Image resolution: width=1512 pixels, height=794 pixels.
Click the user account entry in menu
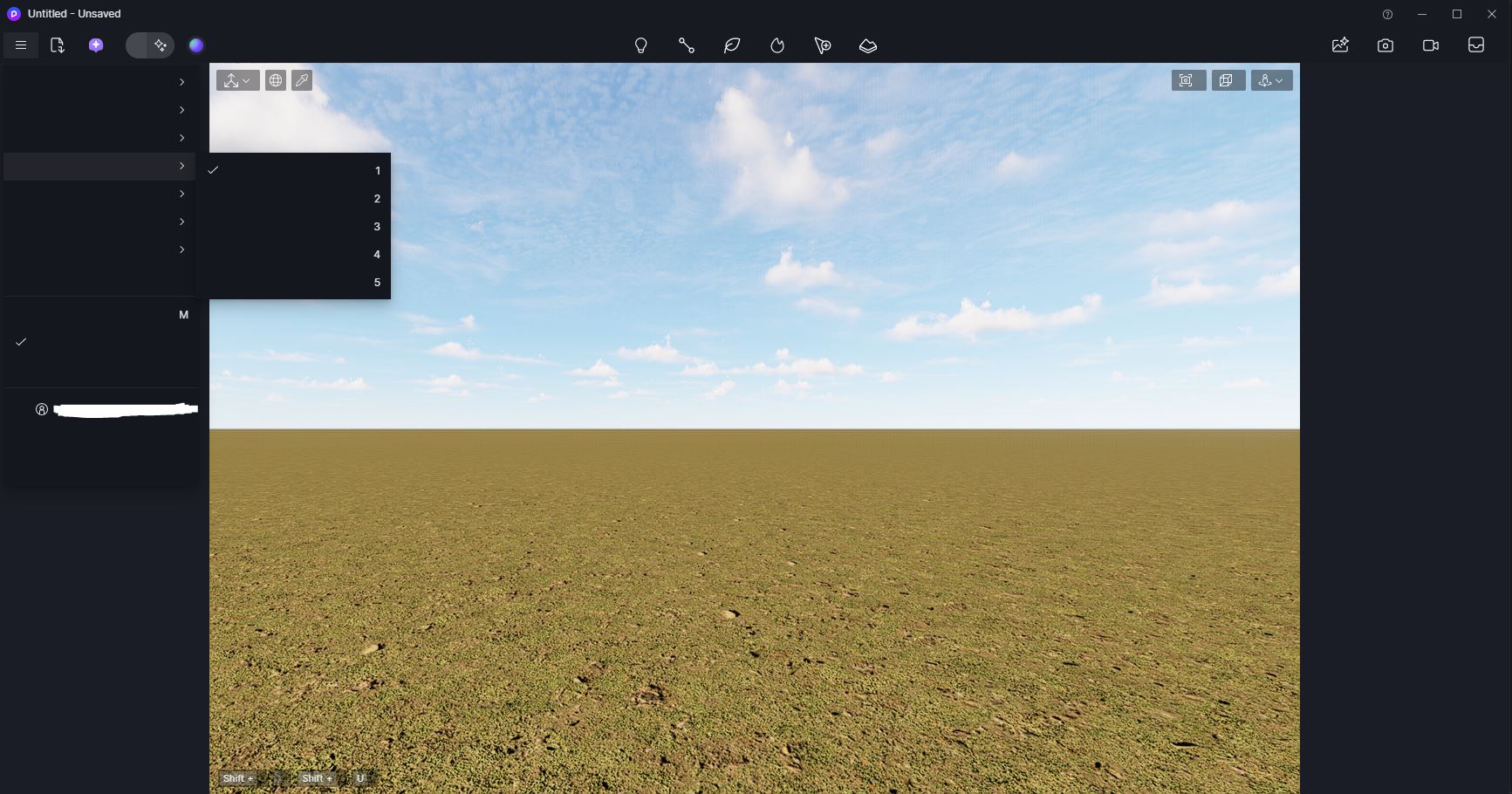coord(113,409)
